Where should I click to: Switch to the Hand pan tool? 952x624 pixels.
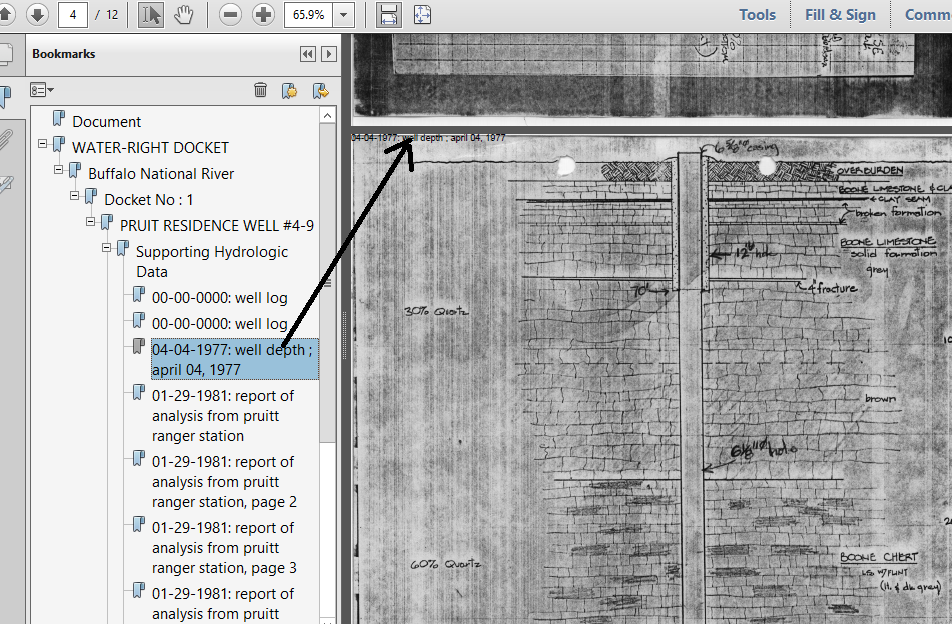tap(183, 14)
